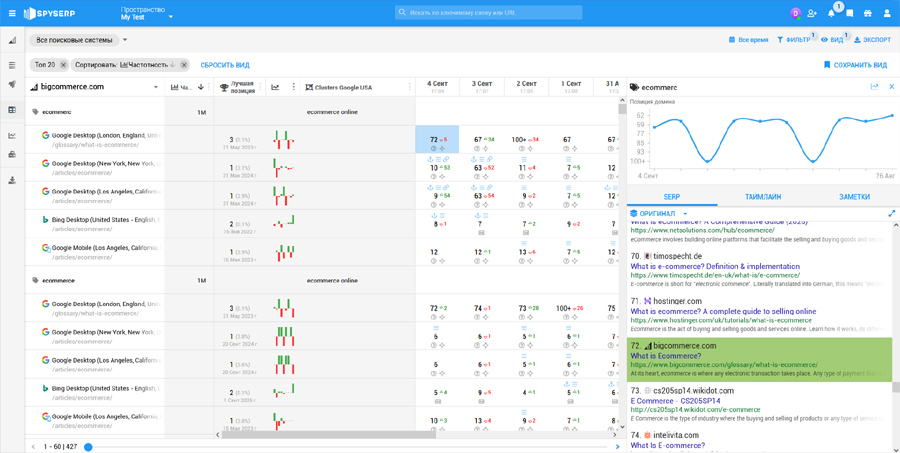Open options for Clusters Google USA column
The image size is (900, 453).
pyautogui.click(x=409, y=87)
